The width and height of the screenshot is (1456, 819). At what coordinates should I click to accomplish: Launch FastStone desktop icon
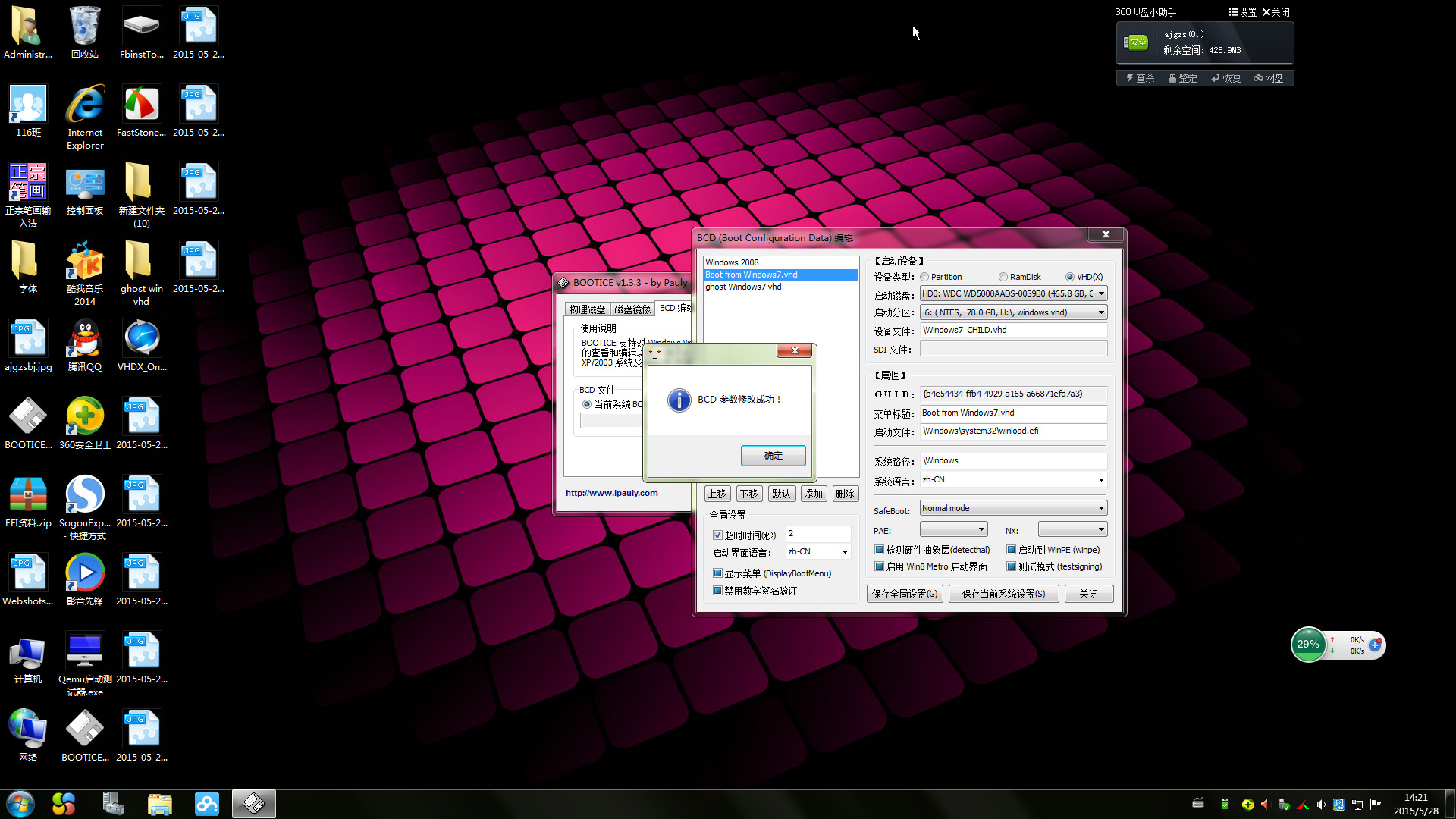(x=141, y=111)
